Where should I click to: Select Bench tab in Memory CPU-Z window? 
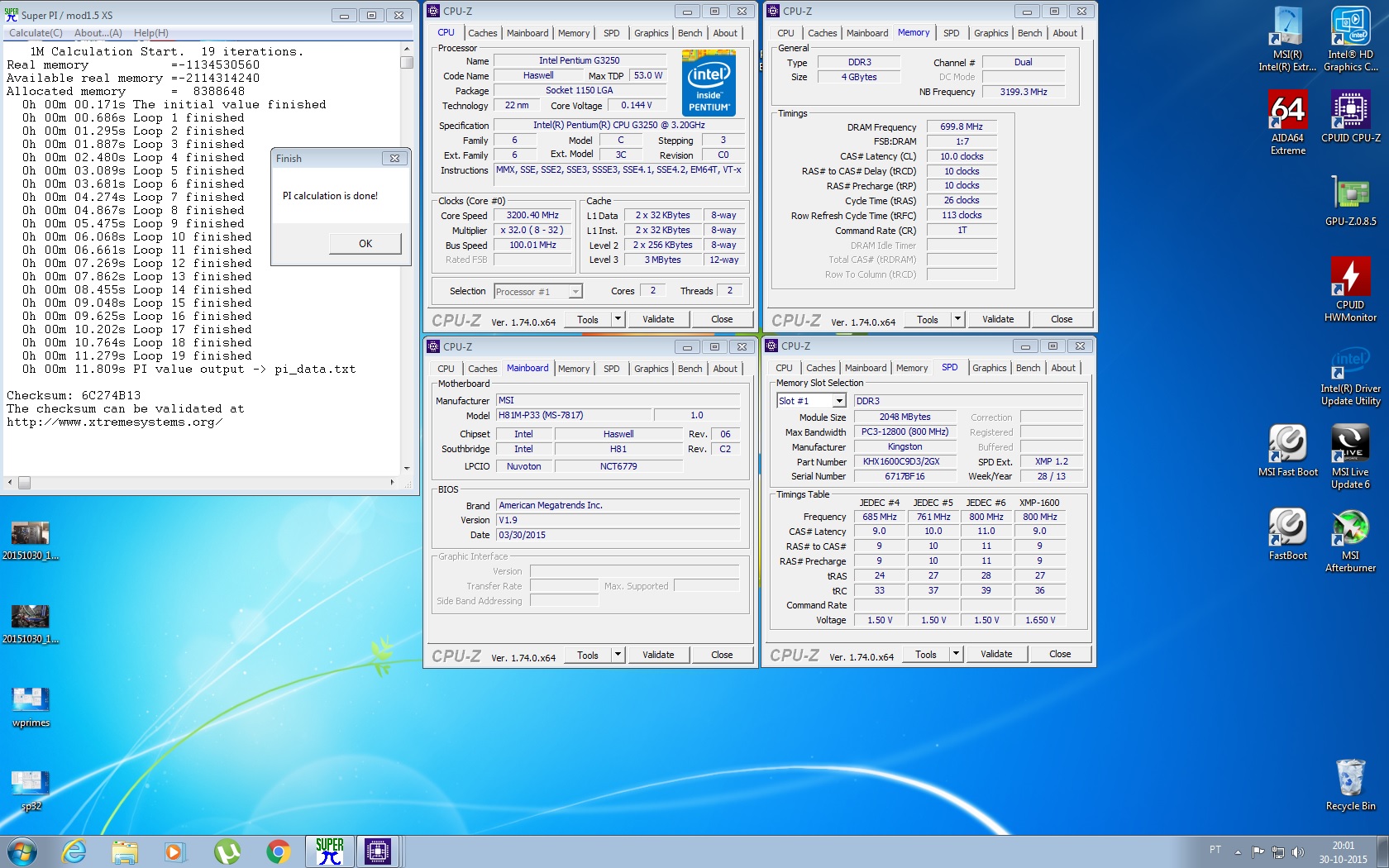click(1029, 33)
